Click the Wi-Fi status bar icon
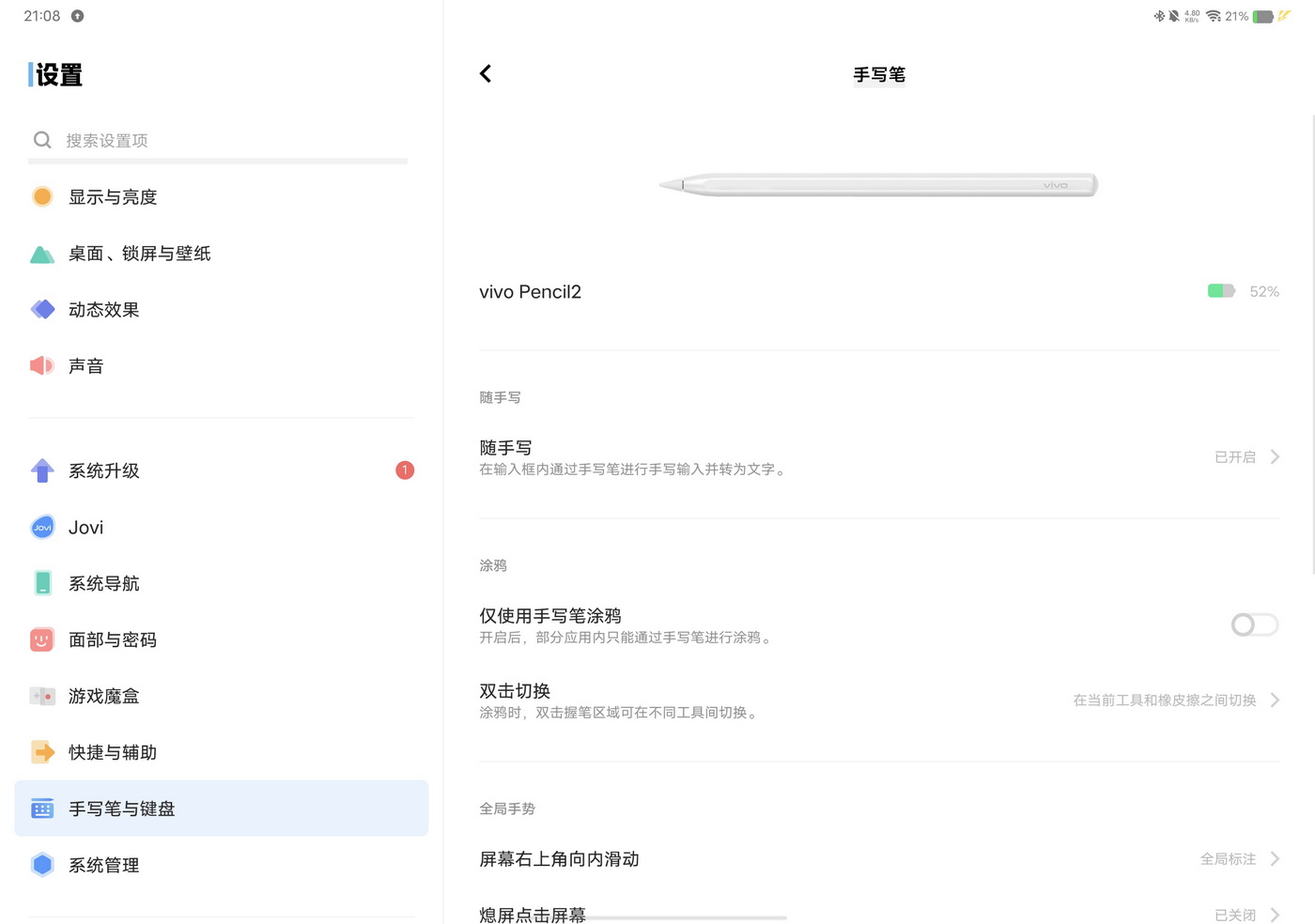Viewport: 1315px width, 924px height. (1214, 16)
